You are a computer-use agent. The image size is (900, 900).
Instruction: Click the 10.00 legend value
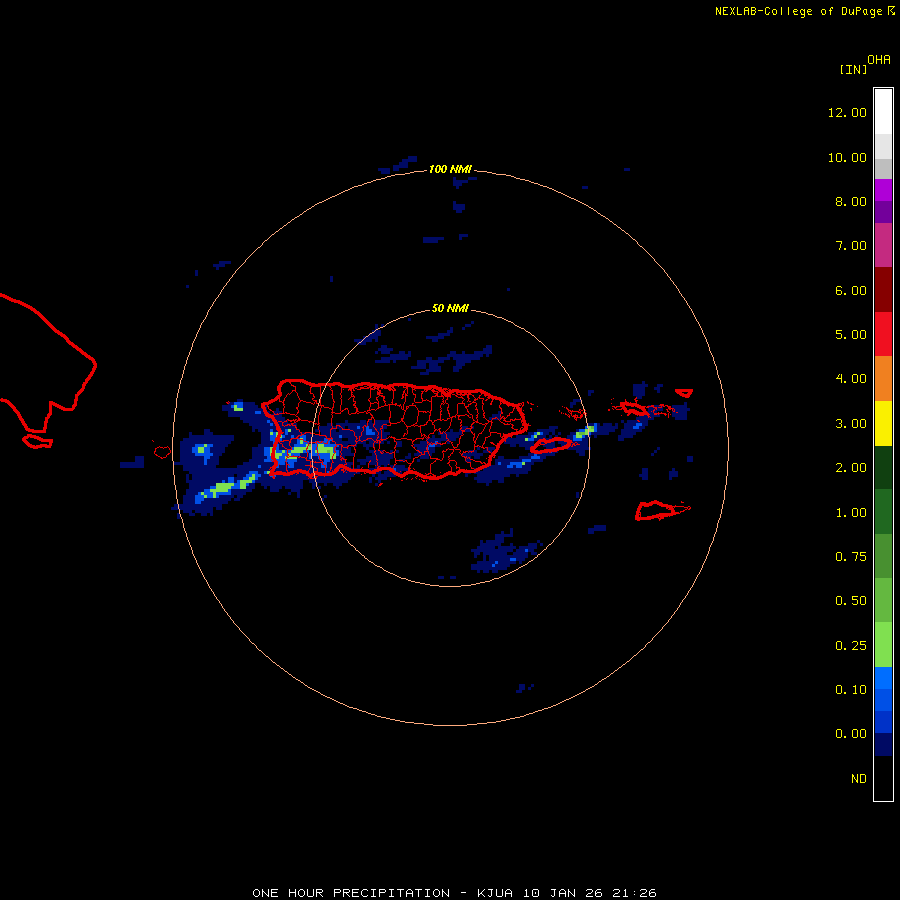[x=847, y=157]
